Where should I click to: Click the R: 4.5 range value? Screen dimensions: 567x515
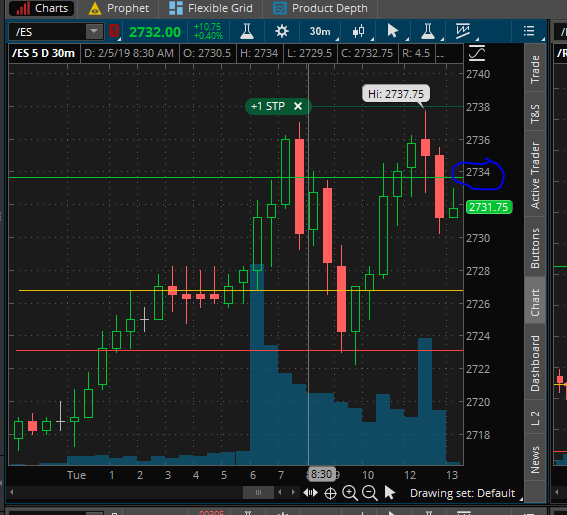pyautogui.click(x=416, y=53)
